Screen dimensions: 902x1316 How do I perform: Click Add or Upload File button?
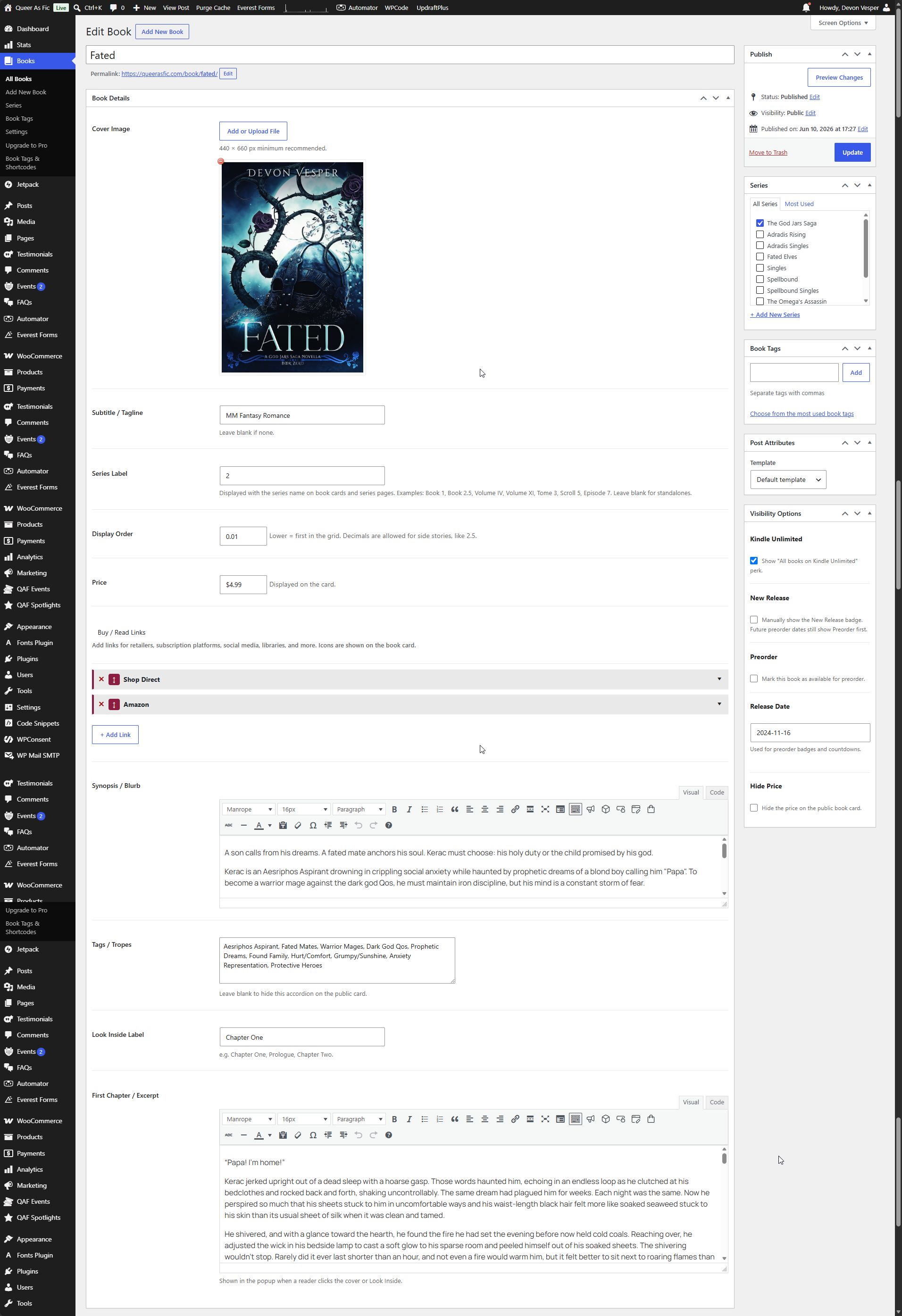click(x=253, y=131)
